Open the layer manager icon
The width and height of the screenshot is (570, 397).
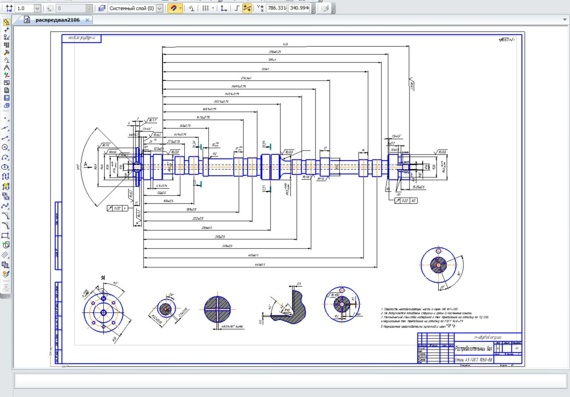102,8
